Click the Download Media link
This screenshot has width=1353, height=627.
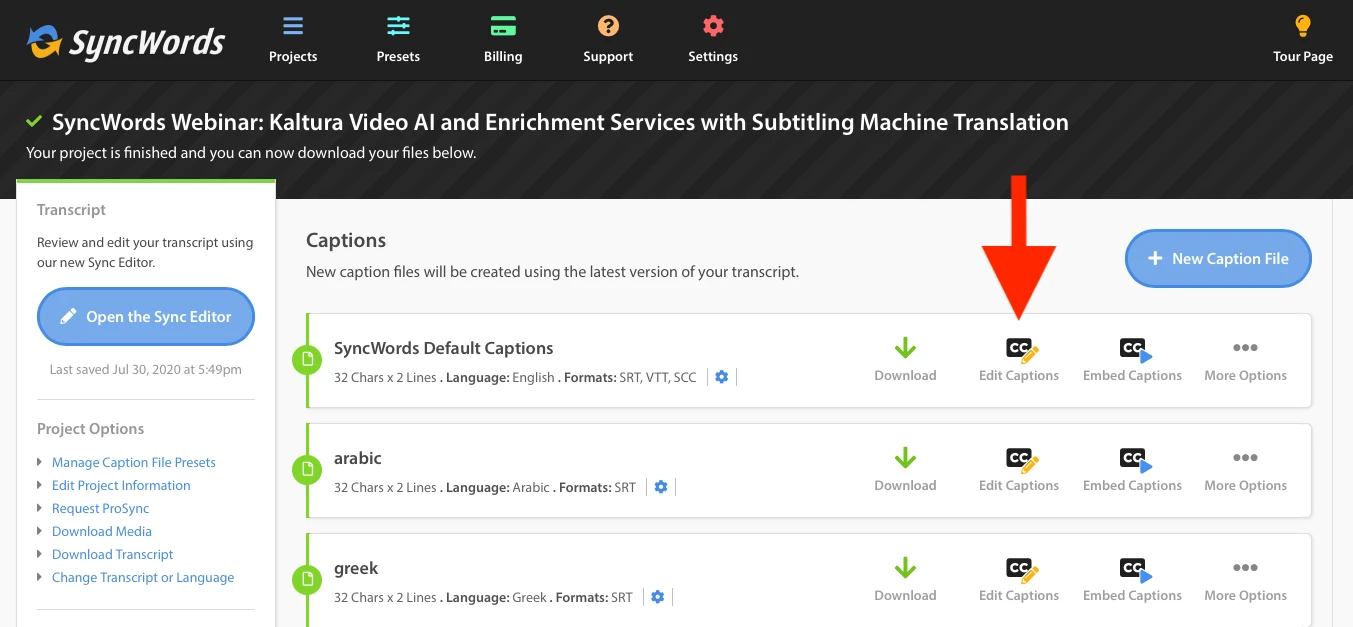102,531
